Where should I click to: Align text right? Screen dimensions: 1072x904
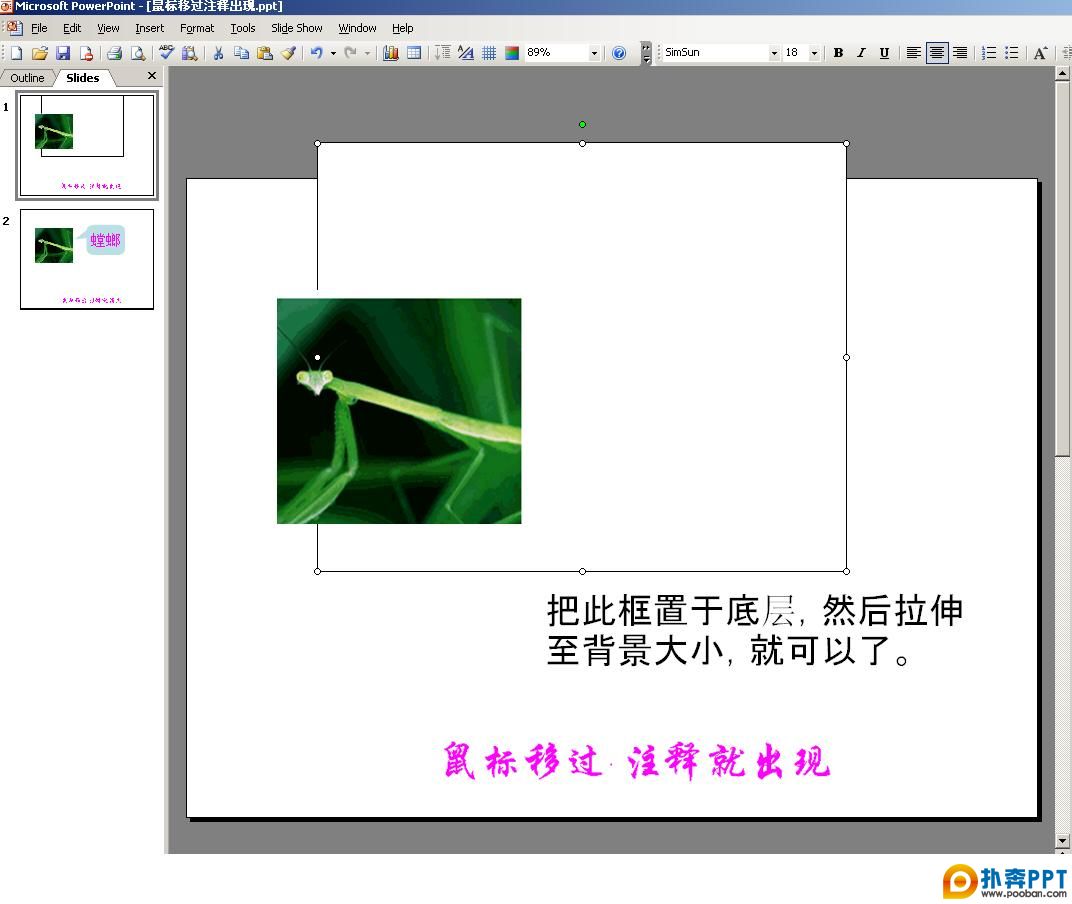click(960, 53)
